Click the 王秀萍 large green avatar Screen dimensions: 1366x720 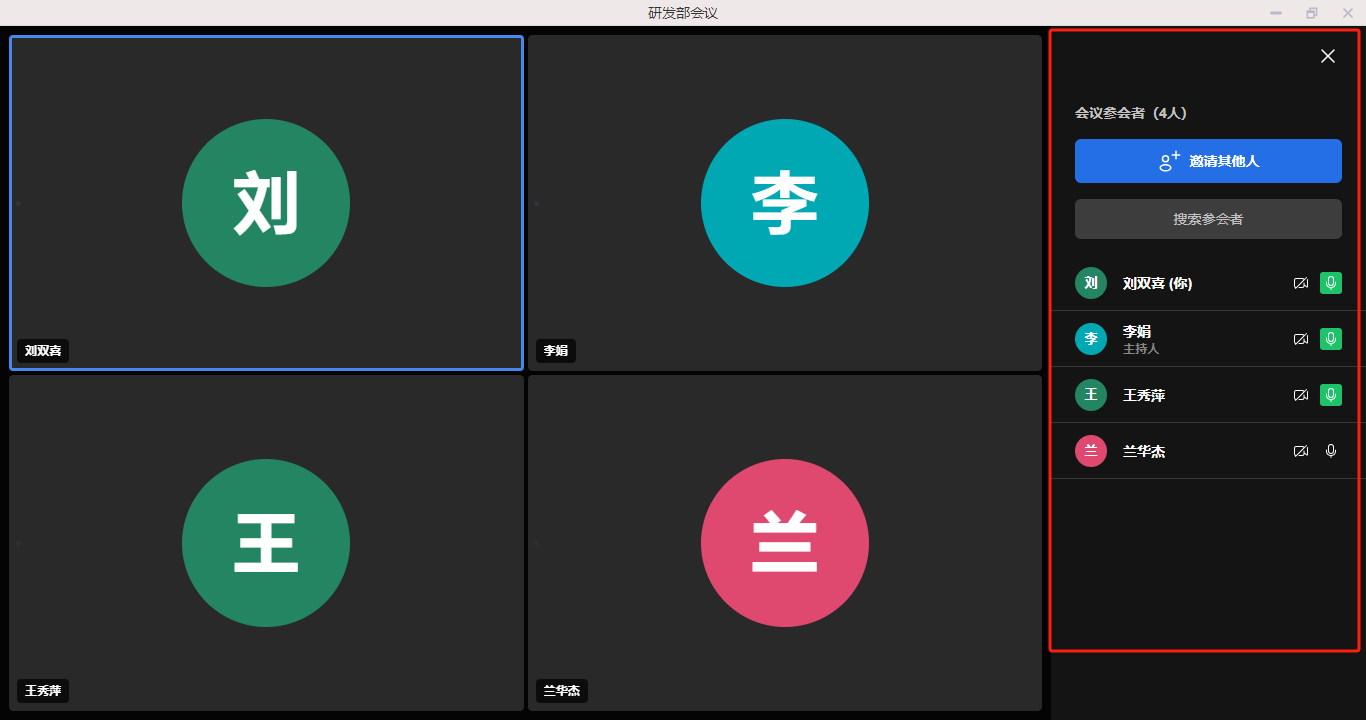266,543
